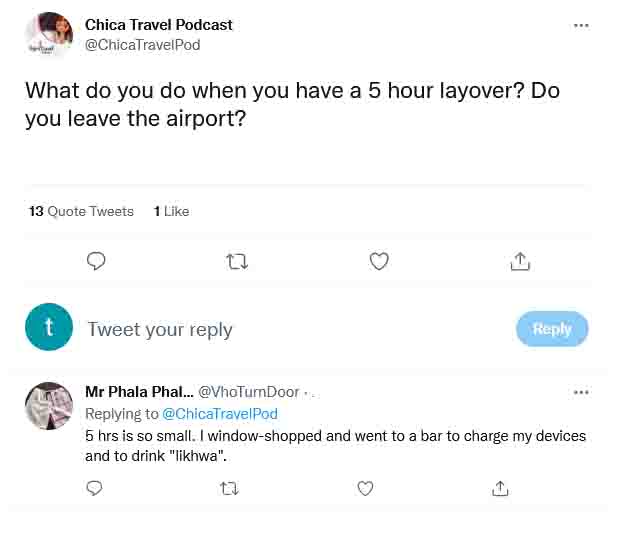Share the main tweet via share icon
Viewport: 620px width, 533px height.
tap(520, 261)
